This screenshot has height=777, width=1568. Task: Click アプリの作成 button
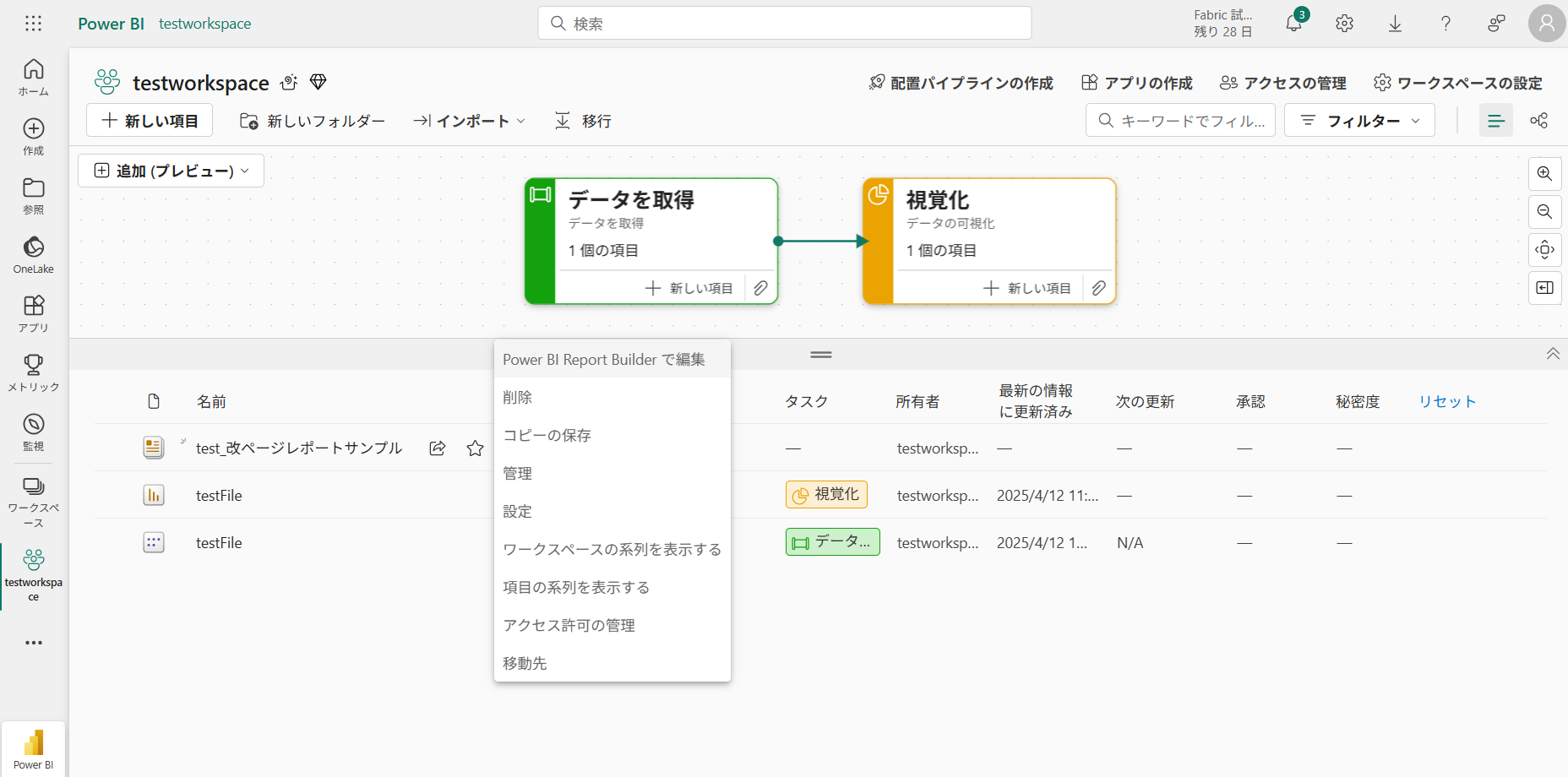pos(1137,83)
